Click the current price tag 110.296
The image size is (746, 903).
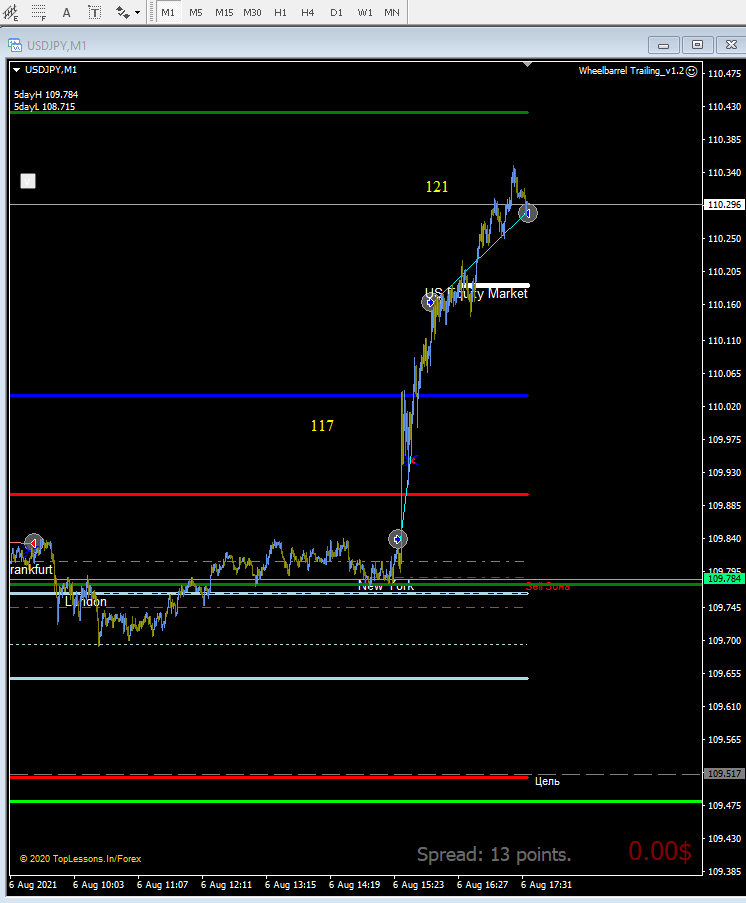pyautogui.click(x=725, y=204)
